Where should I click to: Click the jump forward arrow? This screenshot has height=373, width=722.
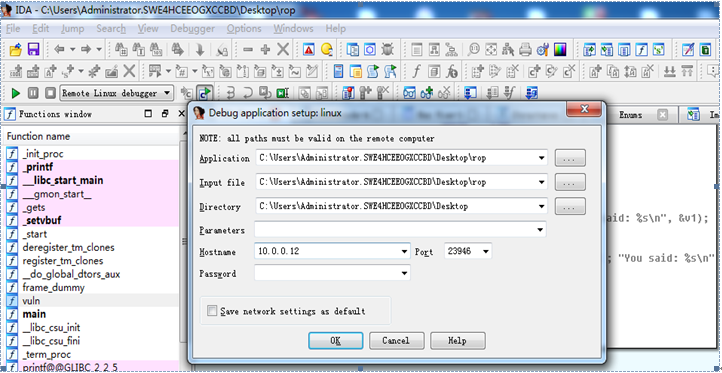pos(86,49)
